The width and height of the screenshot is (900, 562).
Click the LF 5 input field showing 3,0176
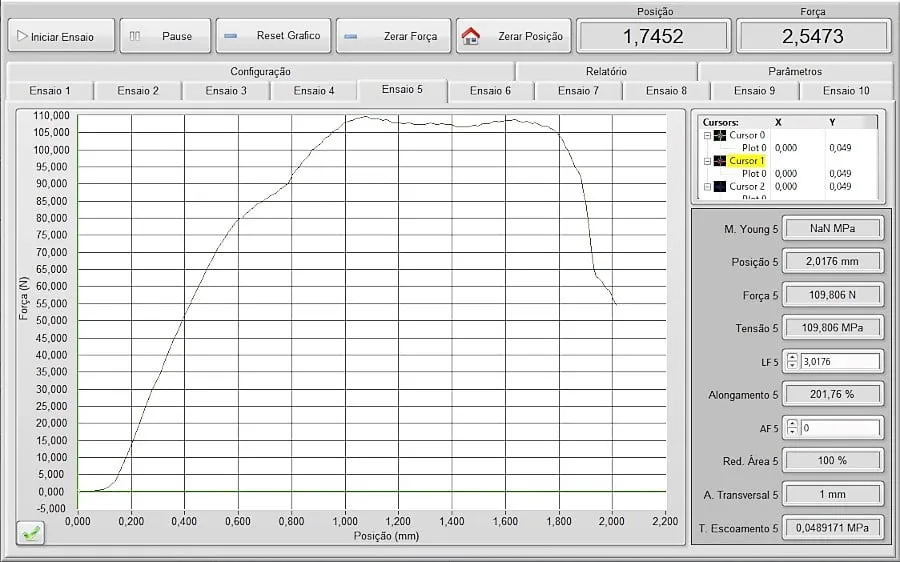[840, 362]
